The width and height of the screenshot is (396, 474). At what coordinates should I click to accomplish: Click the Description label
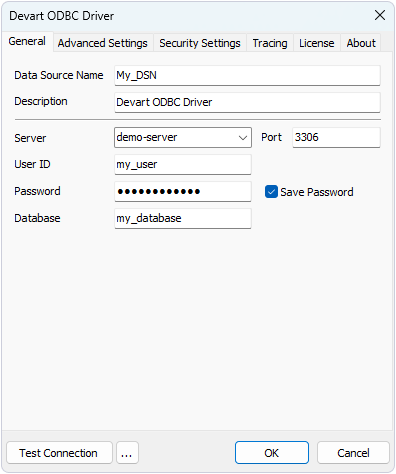click(x=41, y=101)
